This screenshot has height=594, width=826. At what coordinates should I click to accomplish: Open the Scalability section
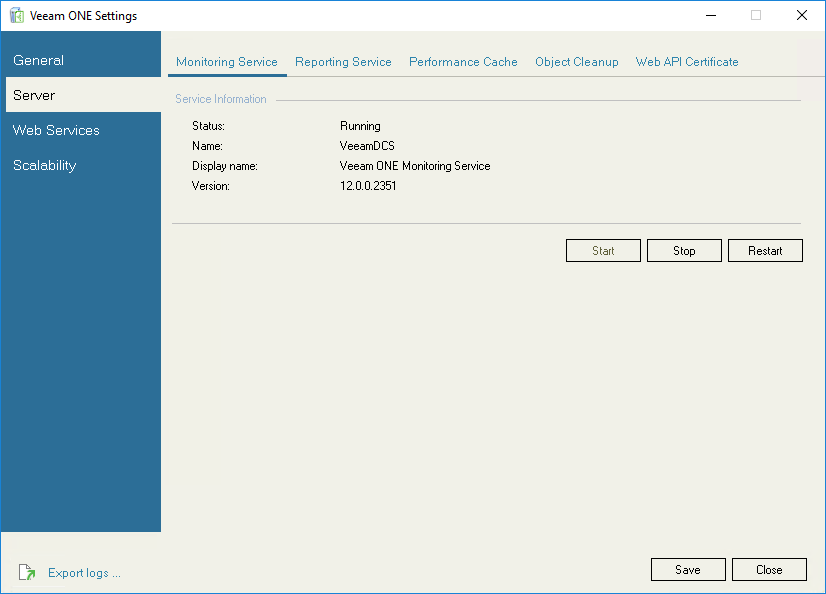44,165
